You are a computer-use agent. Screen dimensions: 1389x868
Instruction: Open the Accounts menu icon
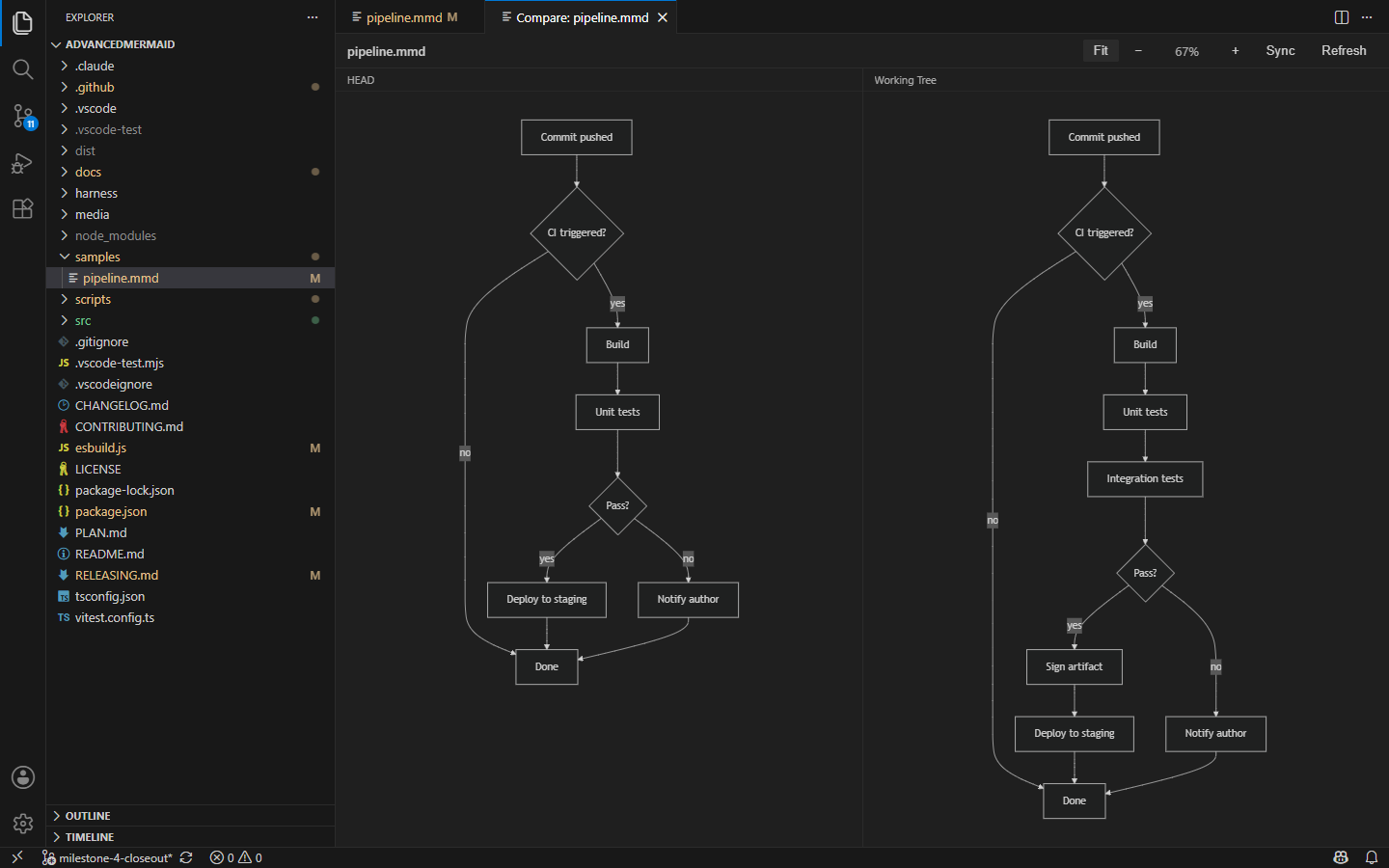click(23, 777)
